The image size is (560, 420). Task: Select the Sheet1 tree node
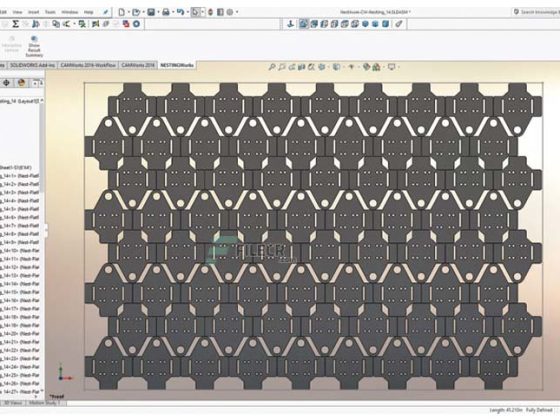[x=16, y=168]
